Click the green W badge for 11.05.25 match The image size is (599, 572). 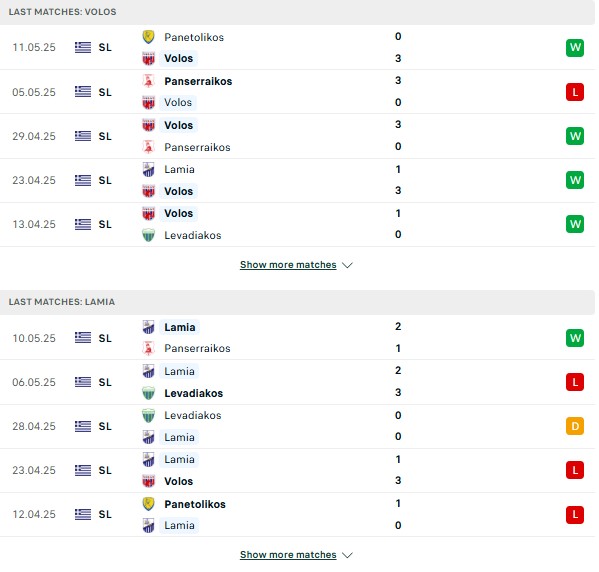click(575, 48)
